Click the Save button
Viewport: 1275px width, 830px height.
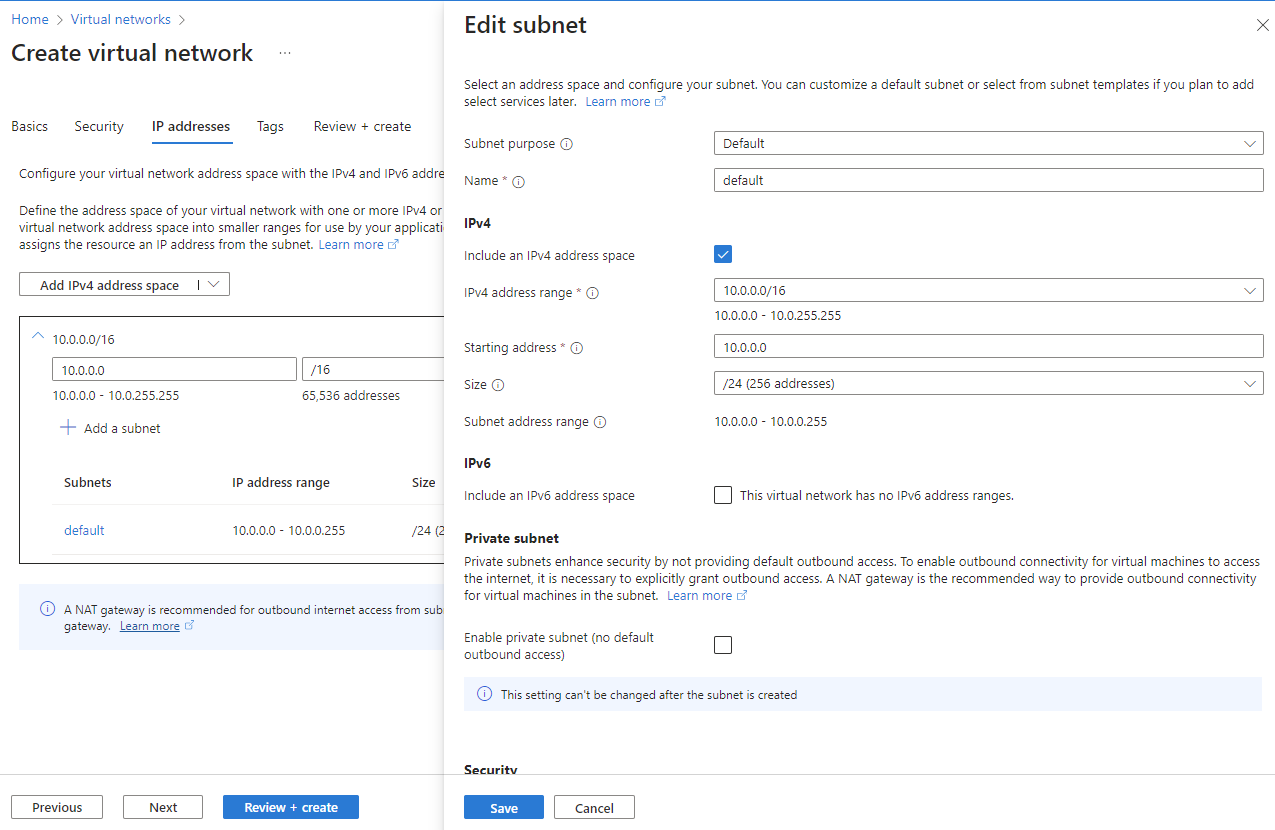click(x=504, y=808)
